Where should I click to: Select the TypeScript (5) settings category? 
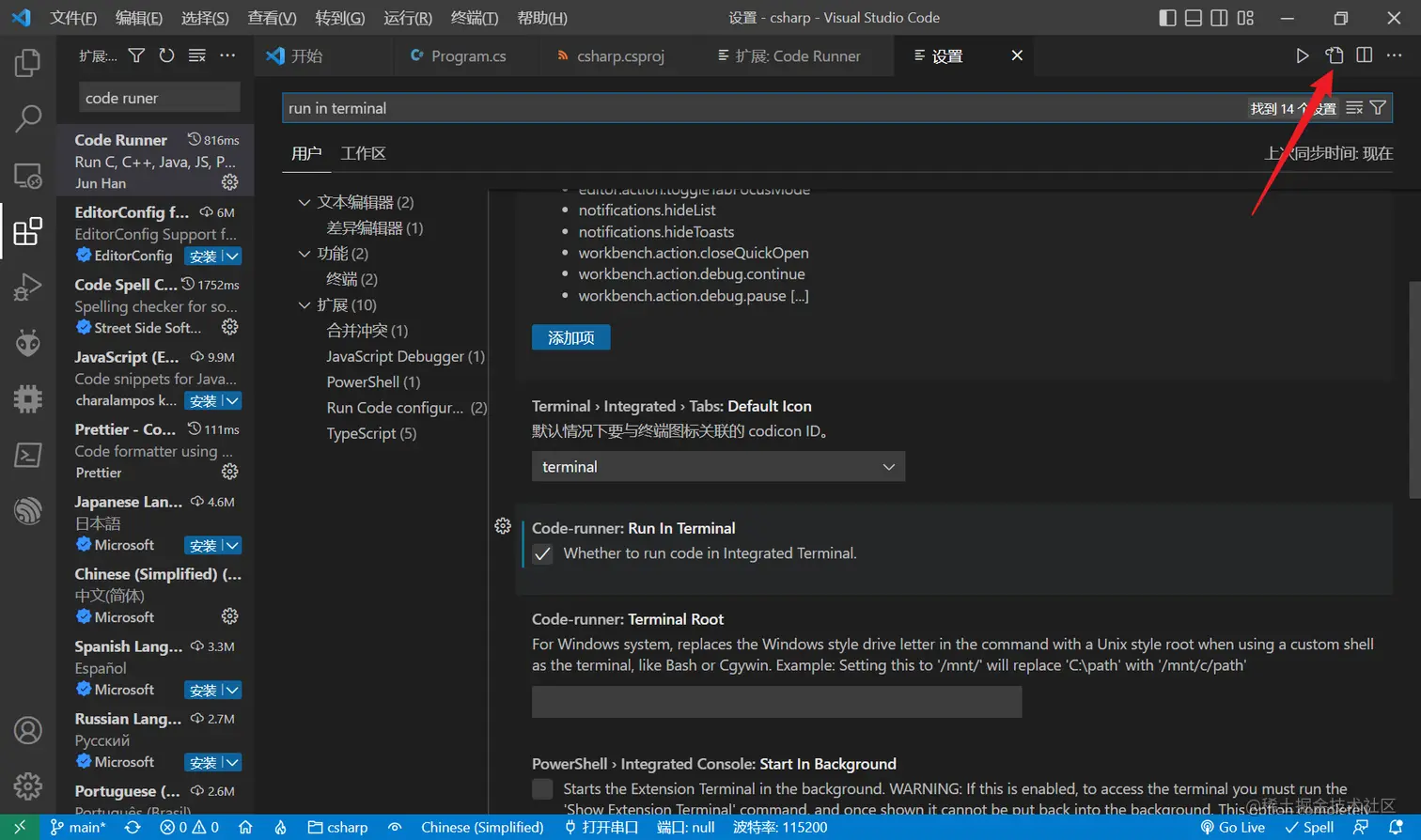pos(371,433)
